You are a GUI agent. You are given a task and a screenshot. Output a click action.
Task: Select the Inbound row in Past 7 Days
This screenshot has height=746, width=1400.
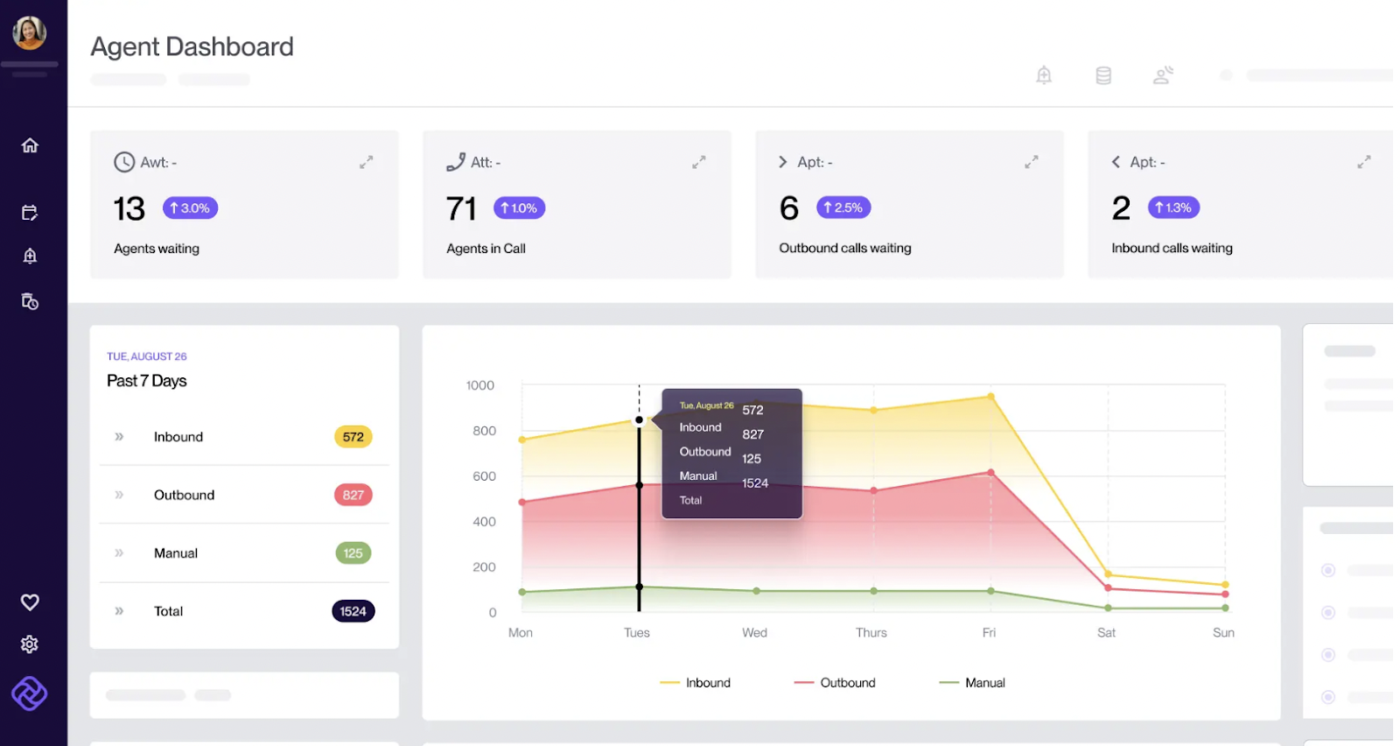pos(244,437)
